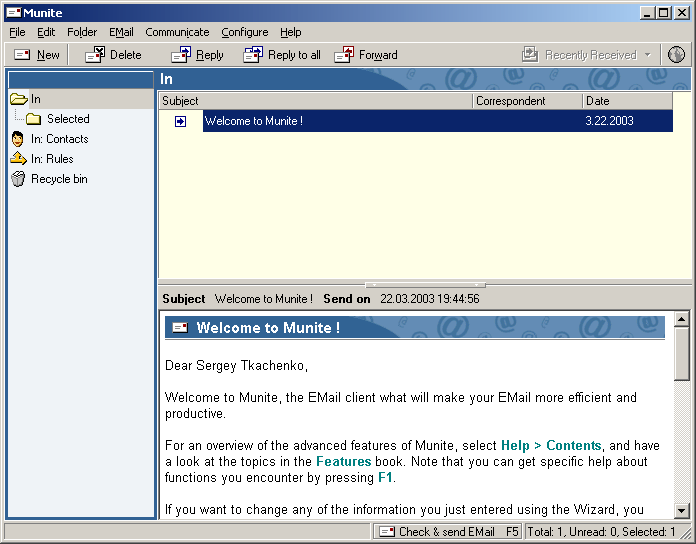The height and width of the screenshot is (544, 696).
Task: Forward the message using toolbar icon
Action: coord(344,55)
